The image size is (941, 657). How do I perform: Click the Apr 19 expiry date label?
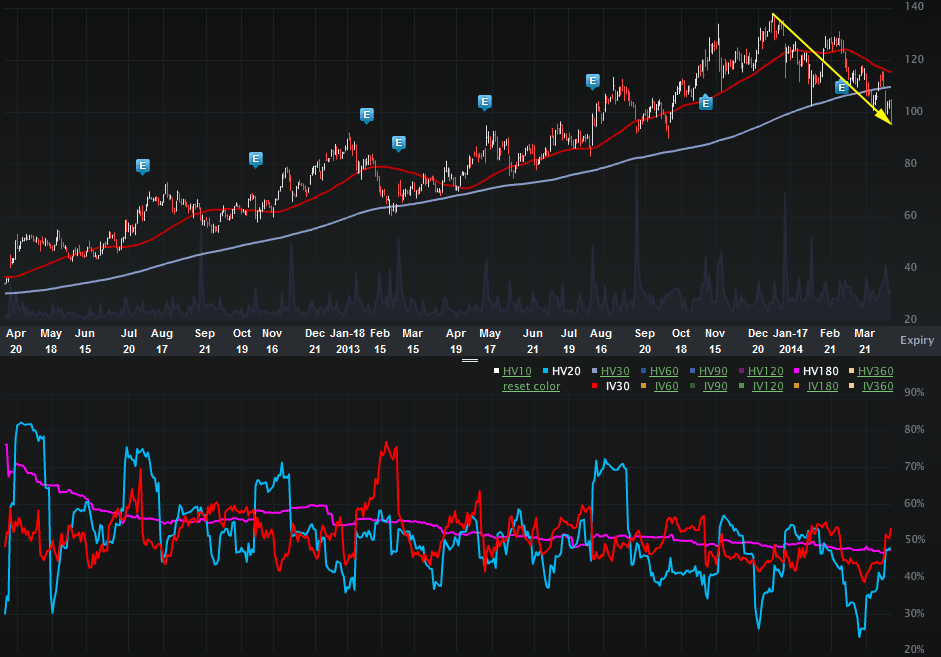tap(456, 341)
